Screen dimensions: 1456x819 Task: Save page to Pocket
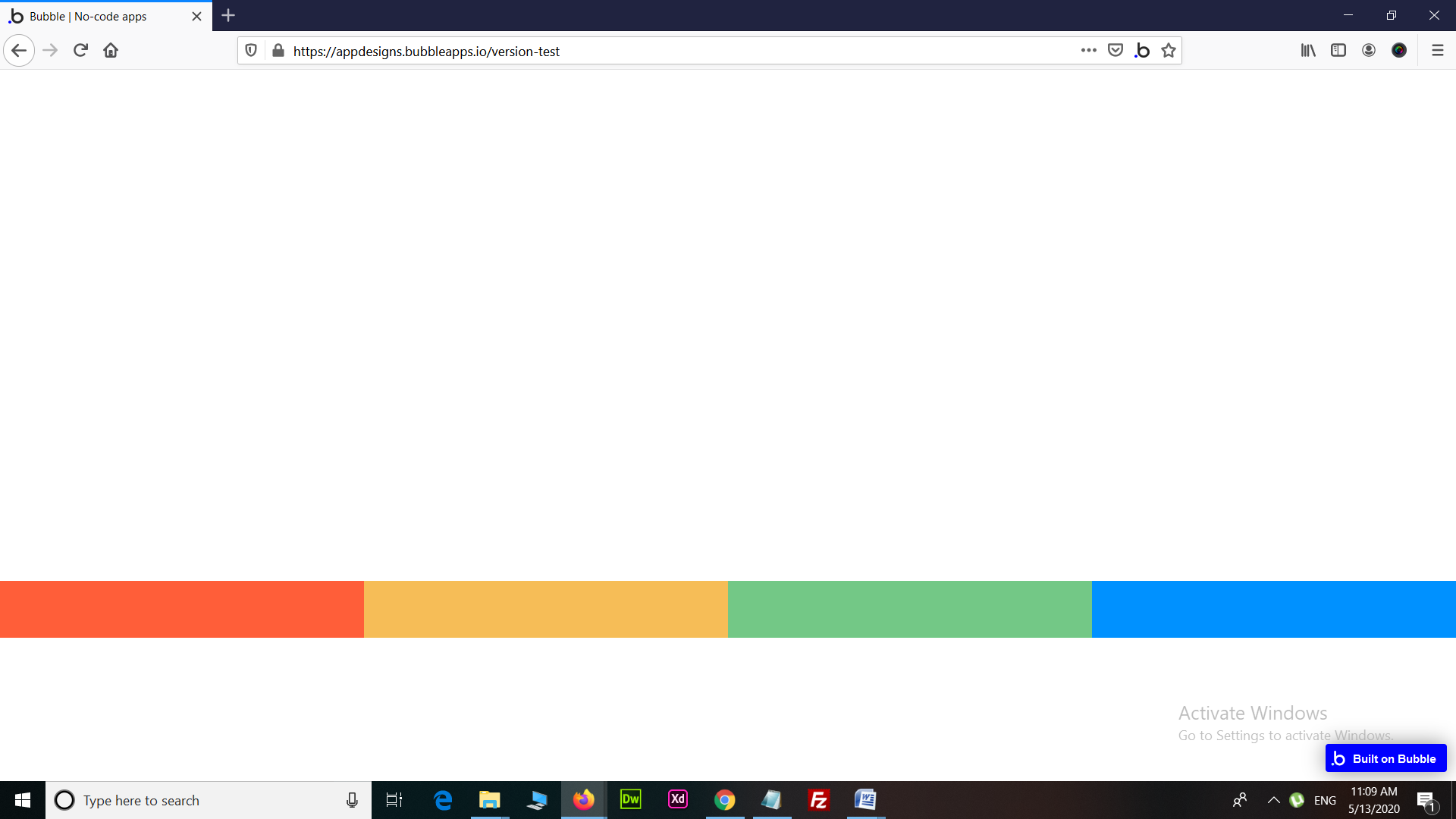click(1115, 51)
